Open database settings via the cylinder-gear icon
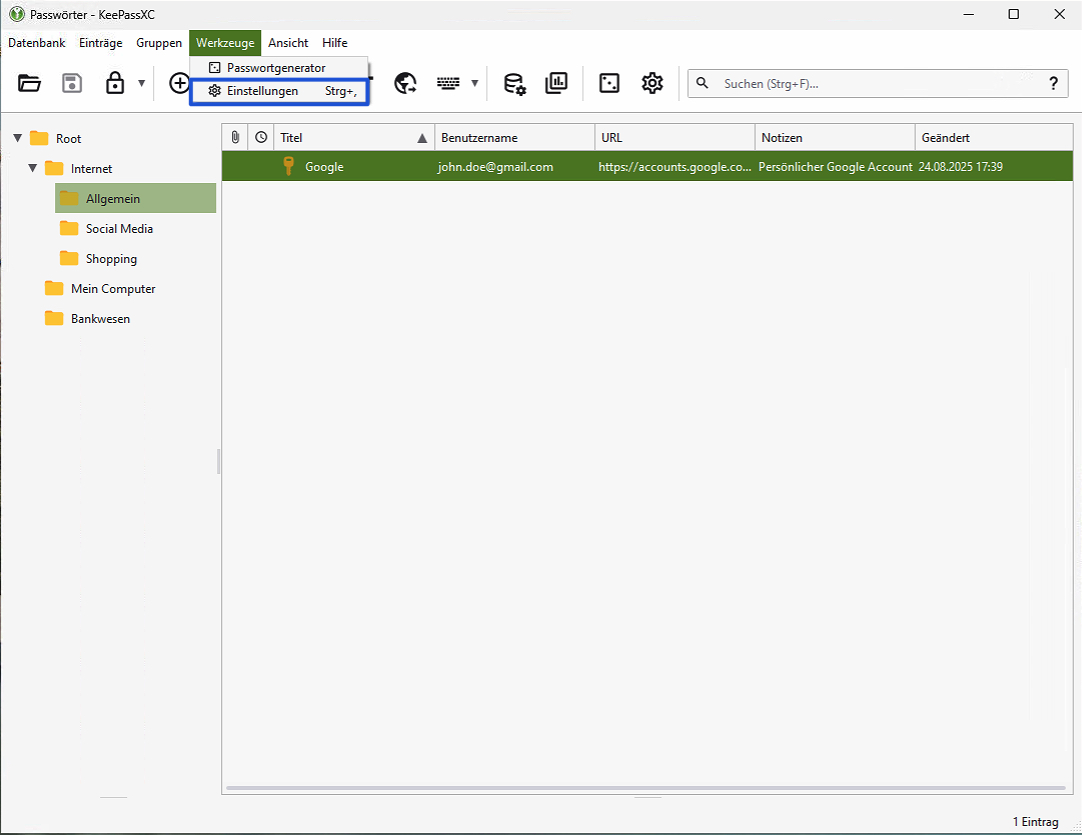 click(514, 84)
